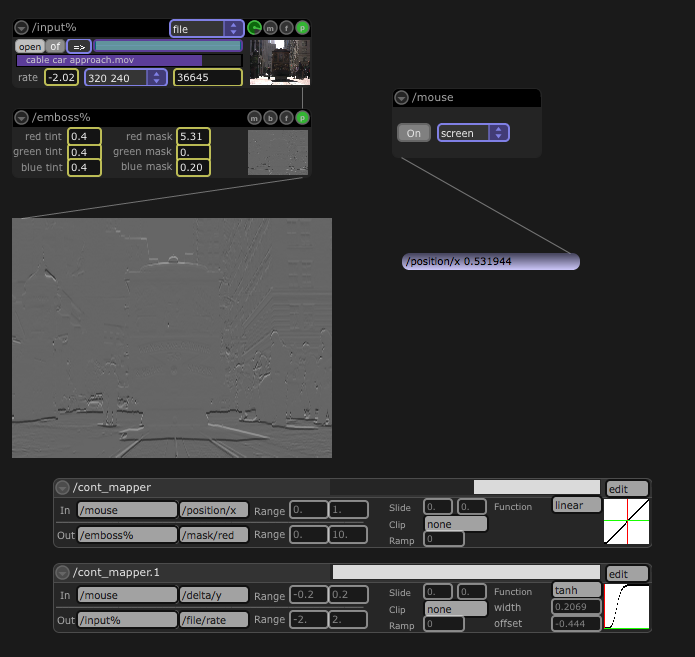Image resolution: width=695 pixels, height=657 pixels.
Task: Toggle green preview (p) on /input% module
Action: tap(302, 29)
